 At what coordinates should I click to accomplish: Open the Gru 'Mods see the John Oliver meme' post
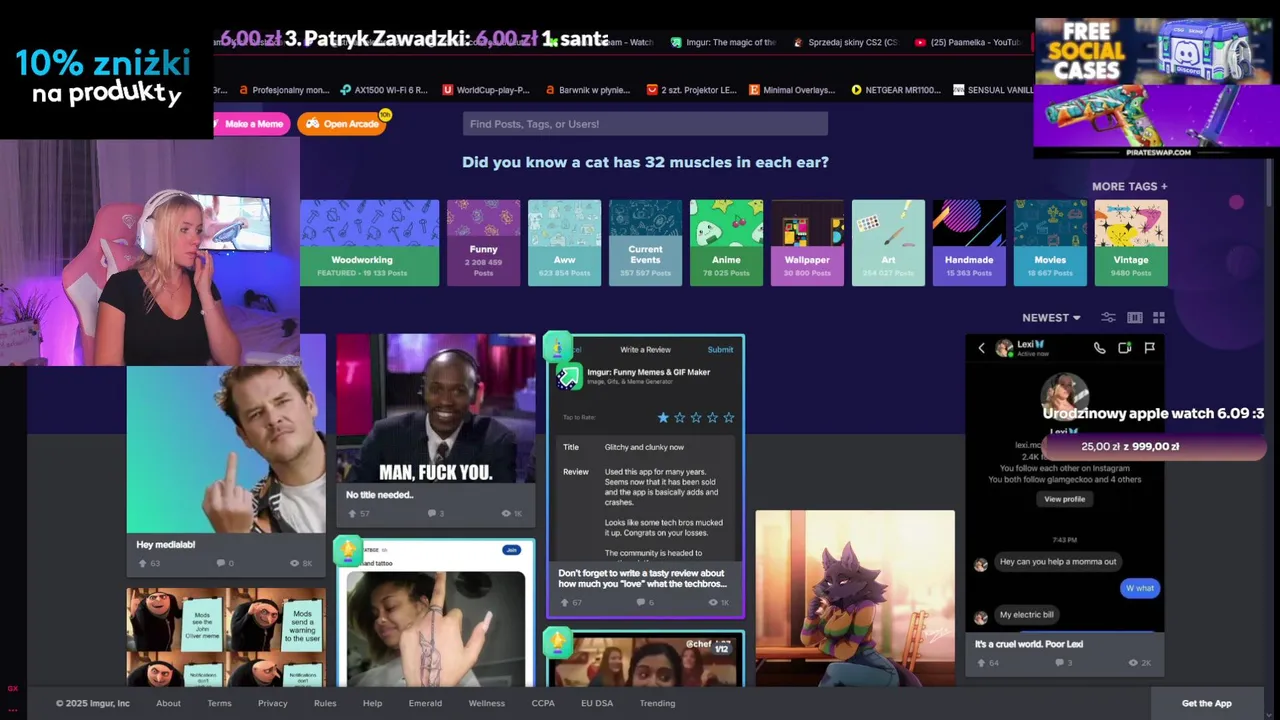tap(225, 636)
